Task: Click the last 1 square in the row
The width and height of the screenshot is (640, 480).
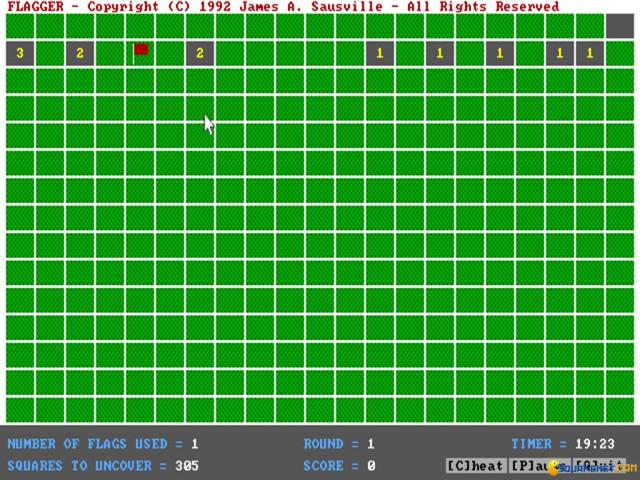Action: [x=590, y=53]
